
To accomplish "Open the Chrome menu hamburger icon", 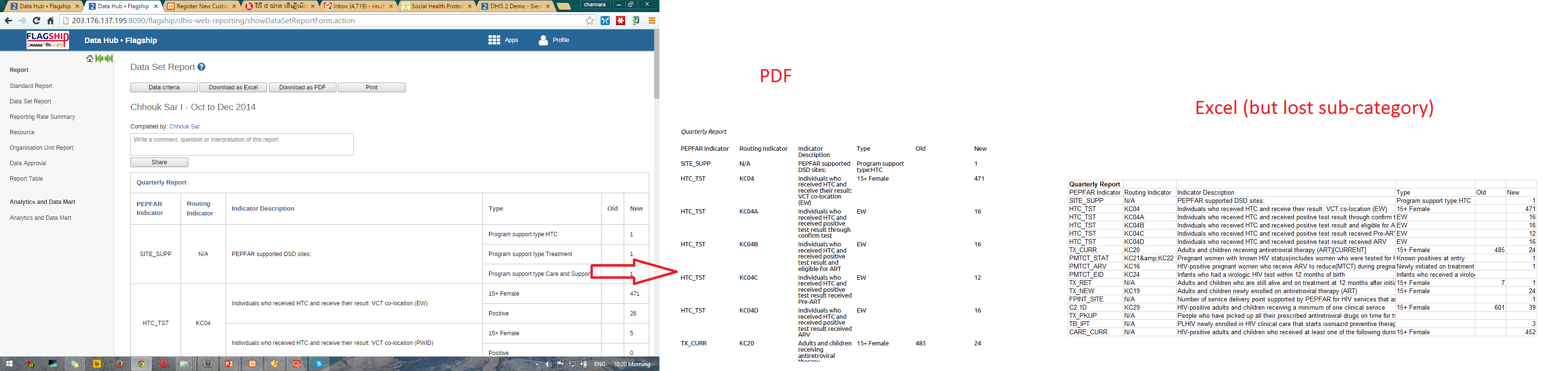I will [x=651, y=21].
